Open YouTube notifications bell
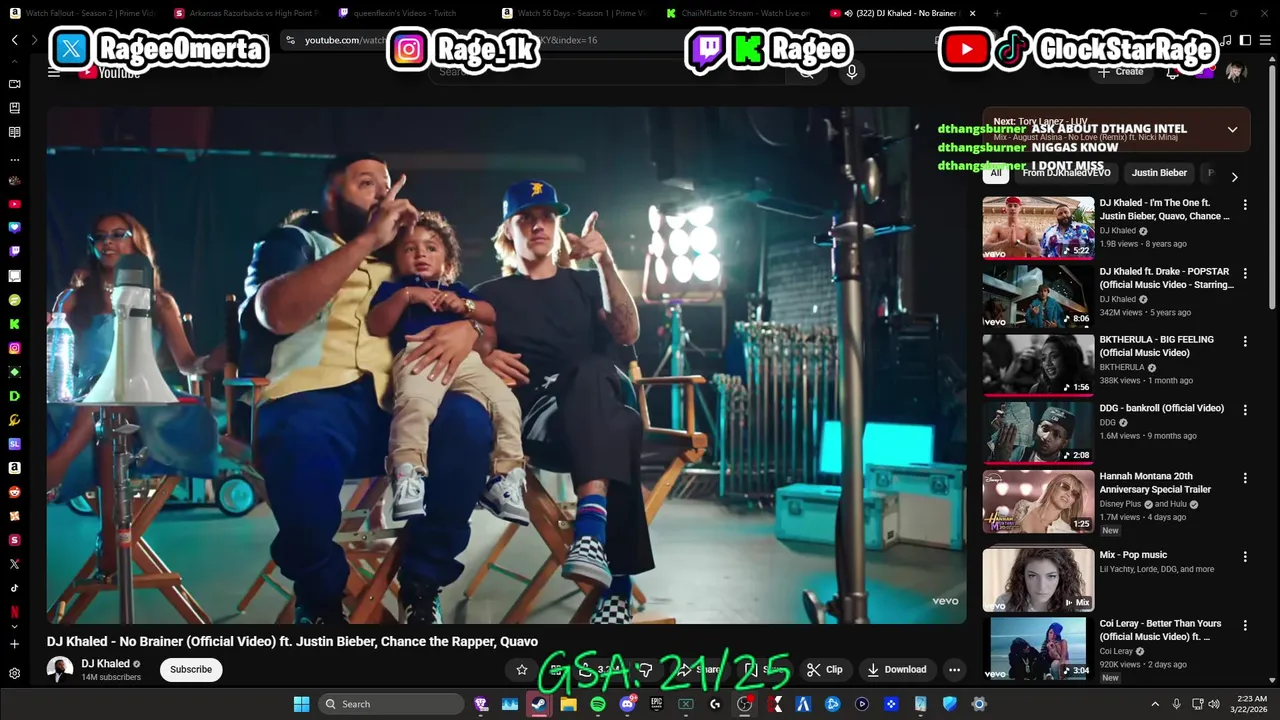Image resolution: width=1280 pixels, height=720 pixels. click(x=1172, y=72)
